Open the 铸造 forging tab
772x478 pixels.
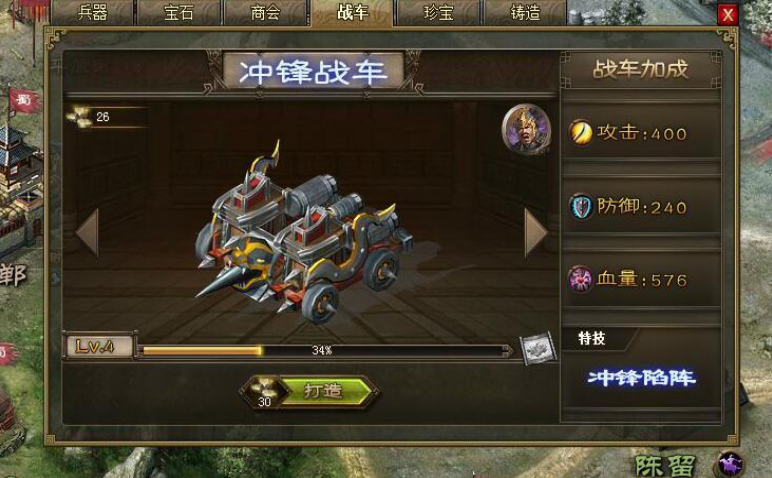pyautogui.click(x=525, y=12)
